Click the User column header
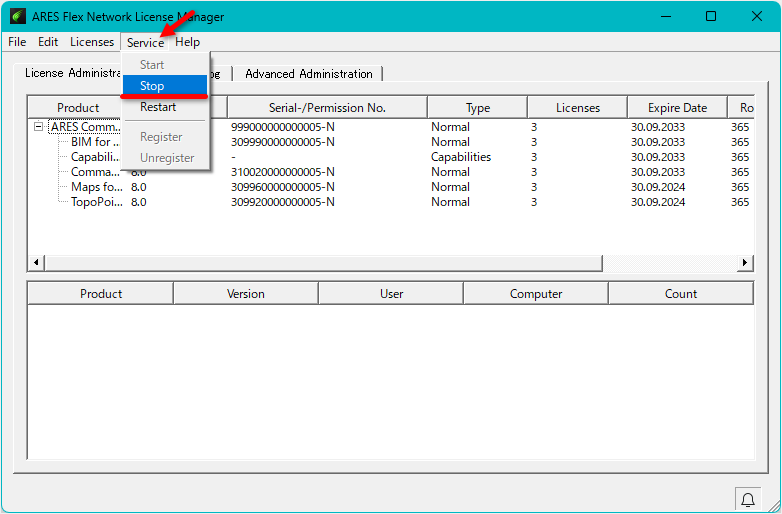 click(391, 294)
